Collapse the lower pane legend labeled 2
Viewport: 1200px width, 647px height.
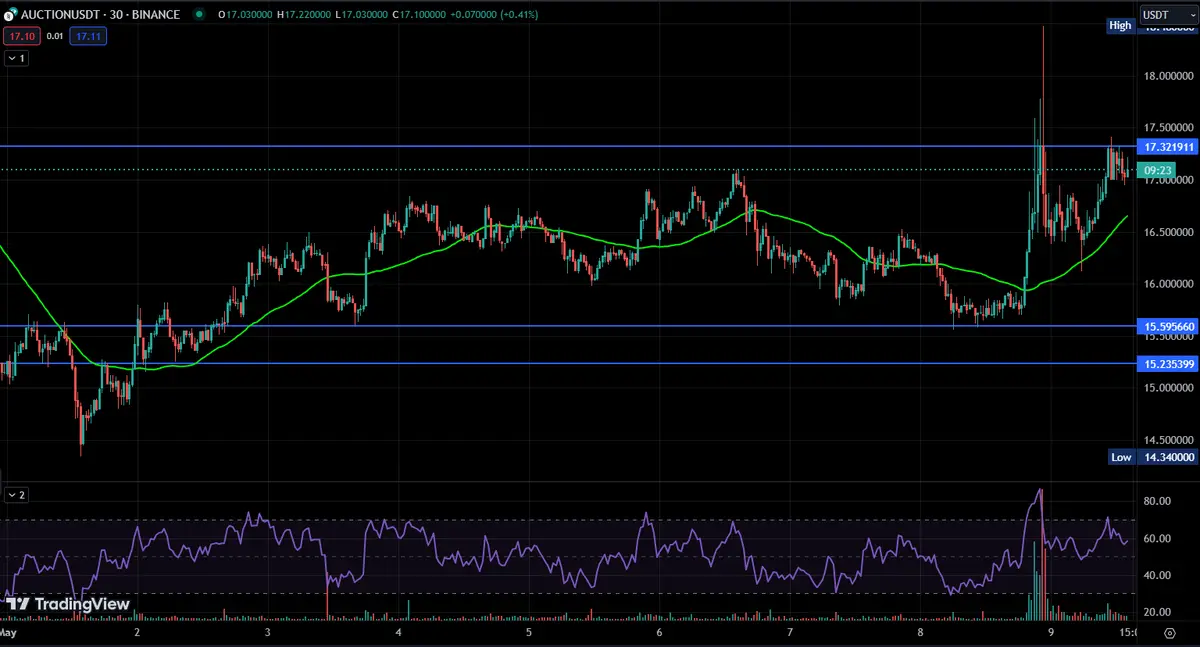point(17,494)
